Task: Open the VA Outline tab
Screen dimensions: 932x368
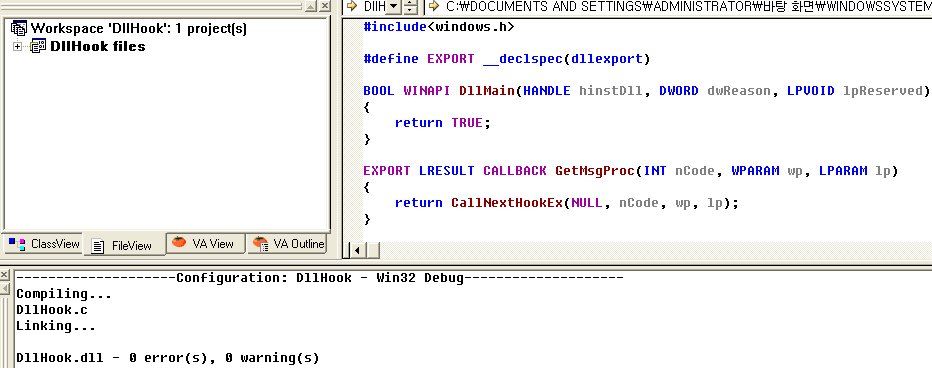Action: click(x=288, y=244)
